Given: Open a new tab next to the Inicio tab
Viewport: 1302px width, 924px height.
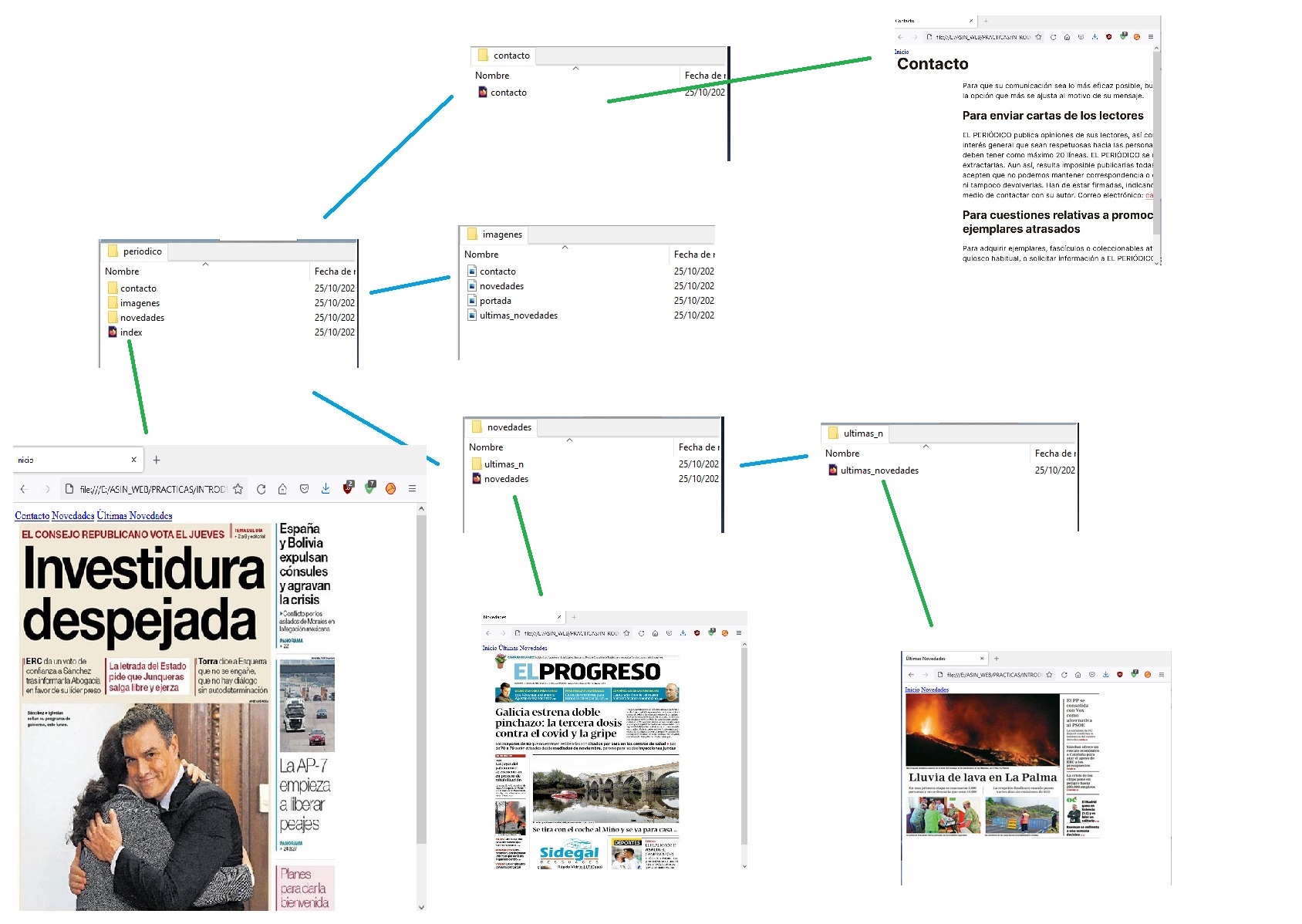Looking at the screenshot, I should (157, 460).
